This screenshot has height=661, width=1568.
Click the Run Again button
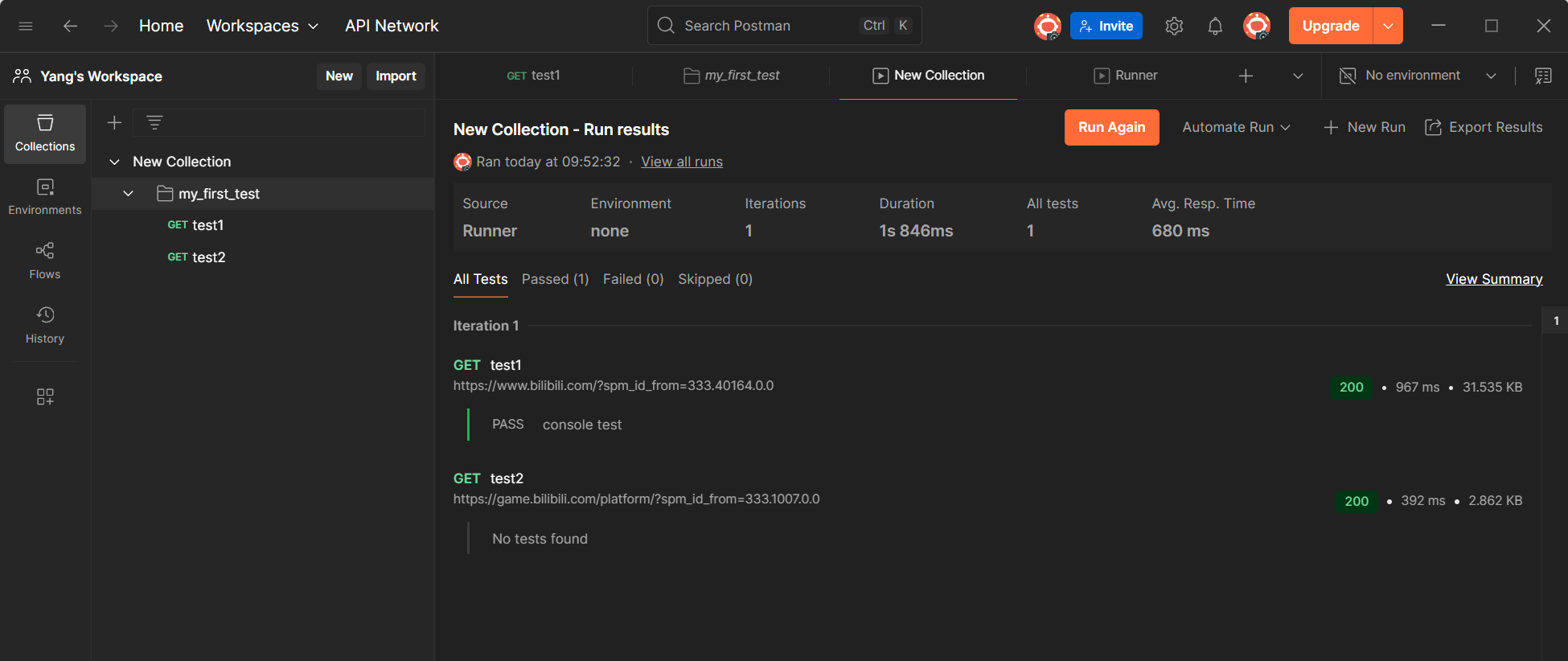(x=1111, y=127)
